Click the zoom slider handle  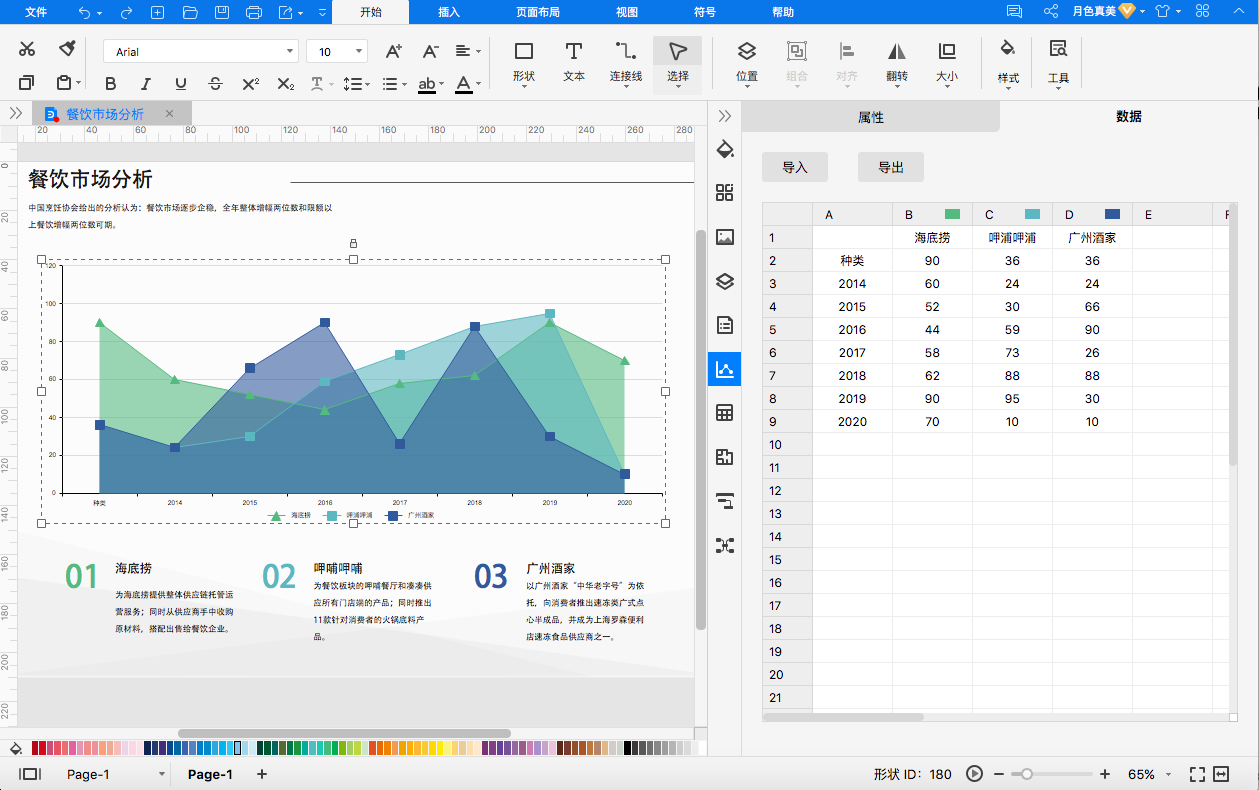pos(1026,774)
